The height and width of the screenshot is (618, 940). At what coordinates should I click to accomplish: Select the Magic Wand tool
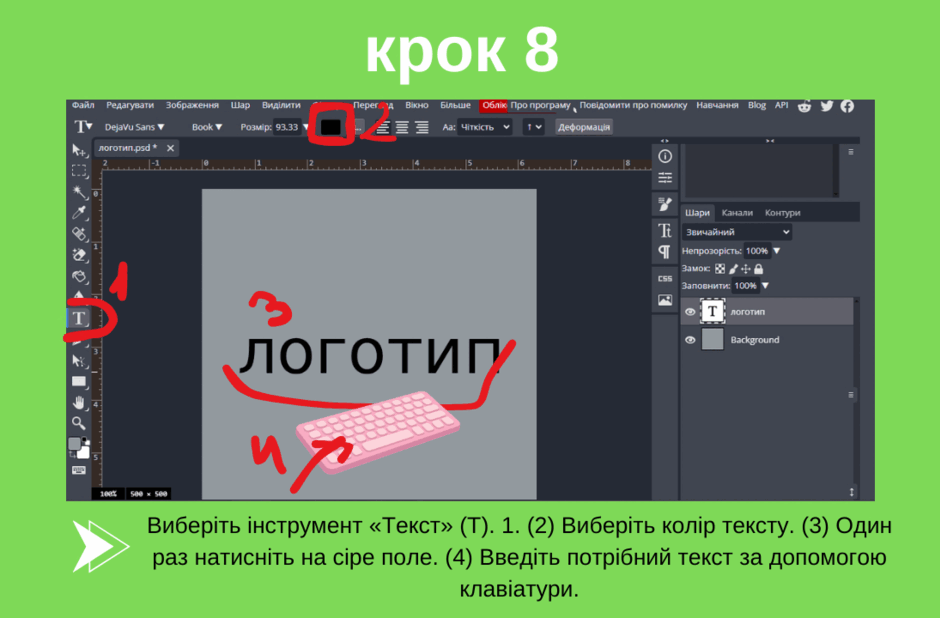point(79,192)
